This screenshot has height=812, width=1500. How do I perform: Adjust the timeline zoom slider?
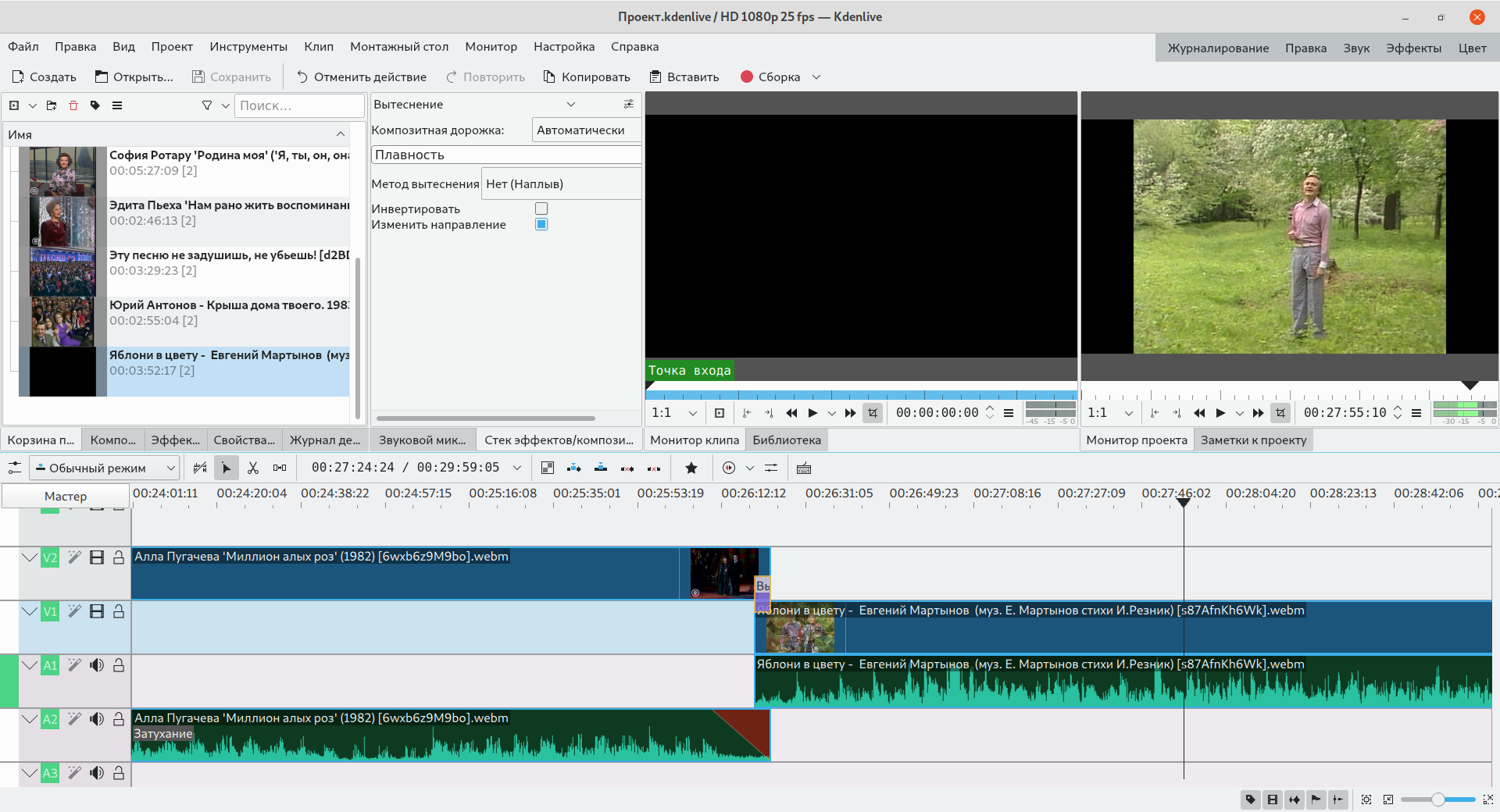tap(1437, 800)
